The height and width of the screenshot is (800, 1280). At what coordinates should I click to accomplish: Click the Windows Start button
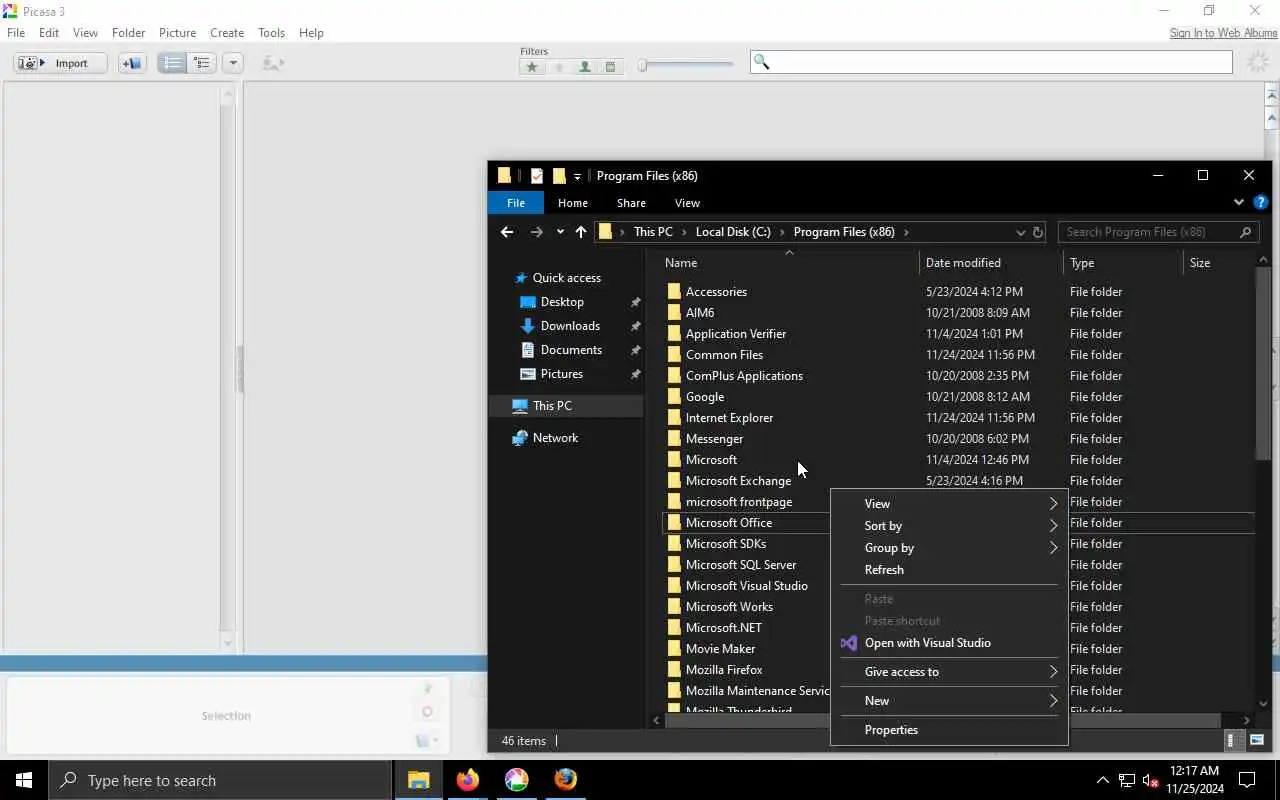coord(24,780)
